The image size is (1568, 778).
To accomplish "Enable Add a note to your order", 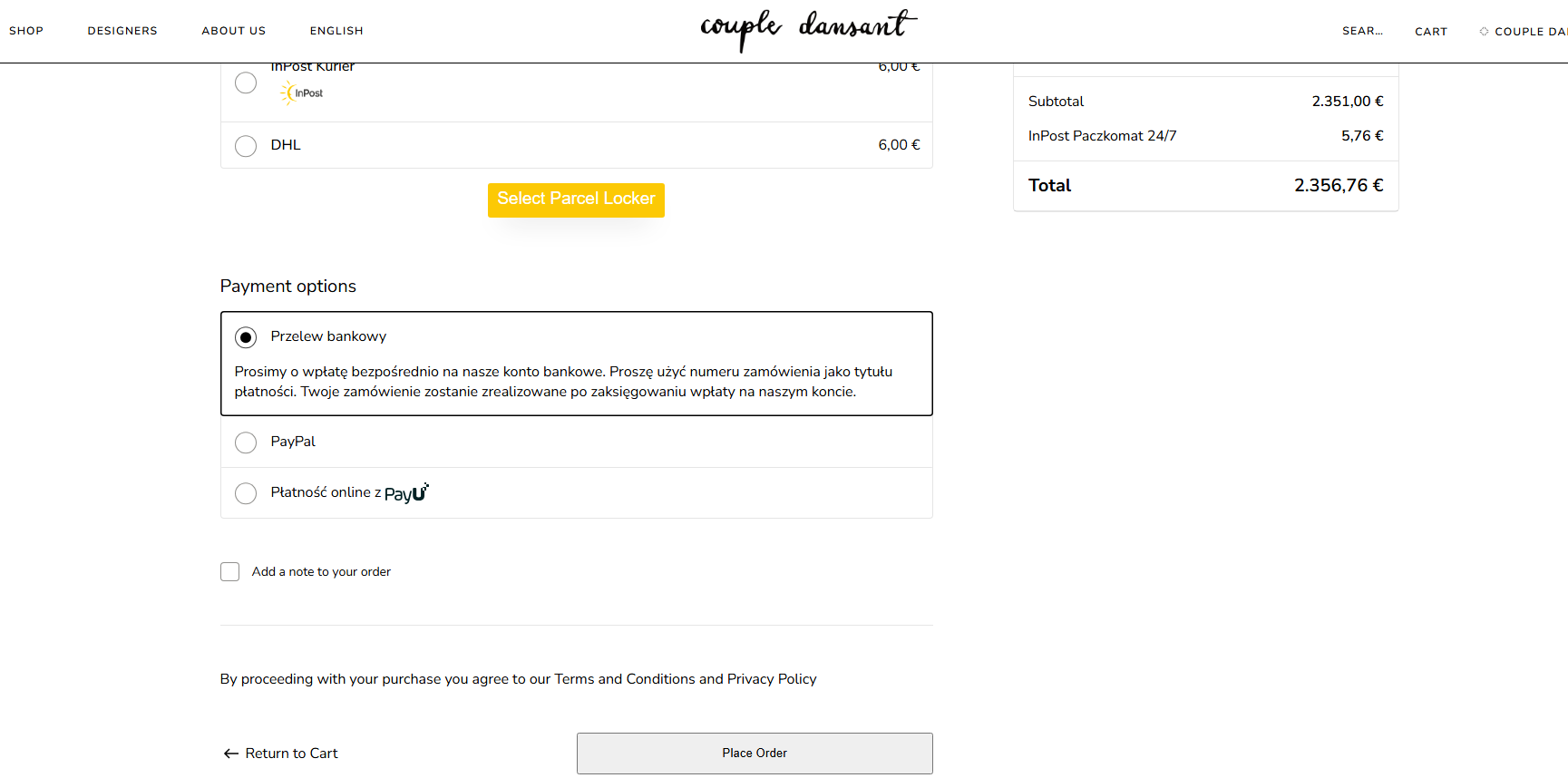I will [x=230, y=572].
